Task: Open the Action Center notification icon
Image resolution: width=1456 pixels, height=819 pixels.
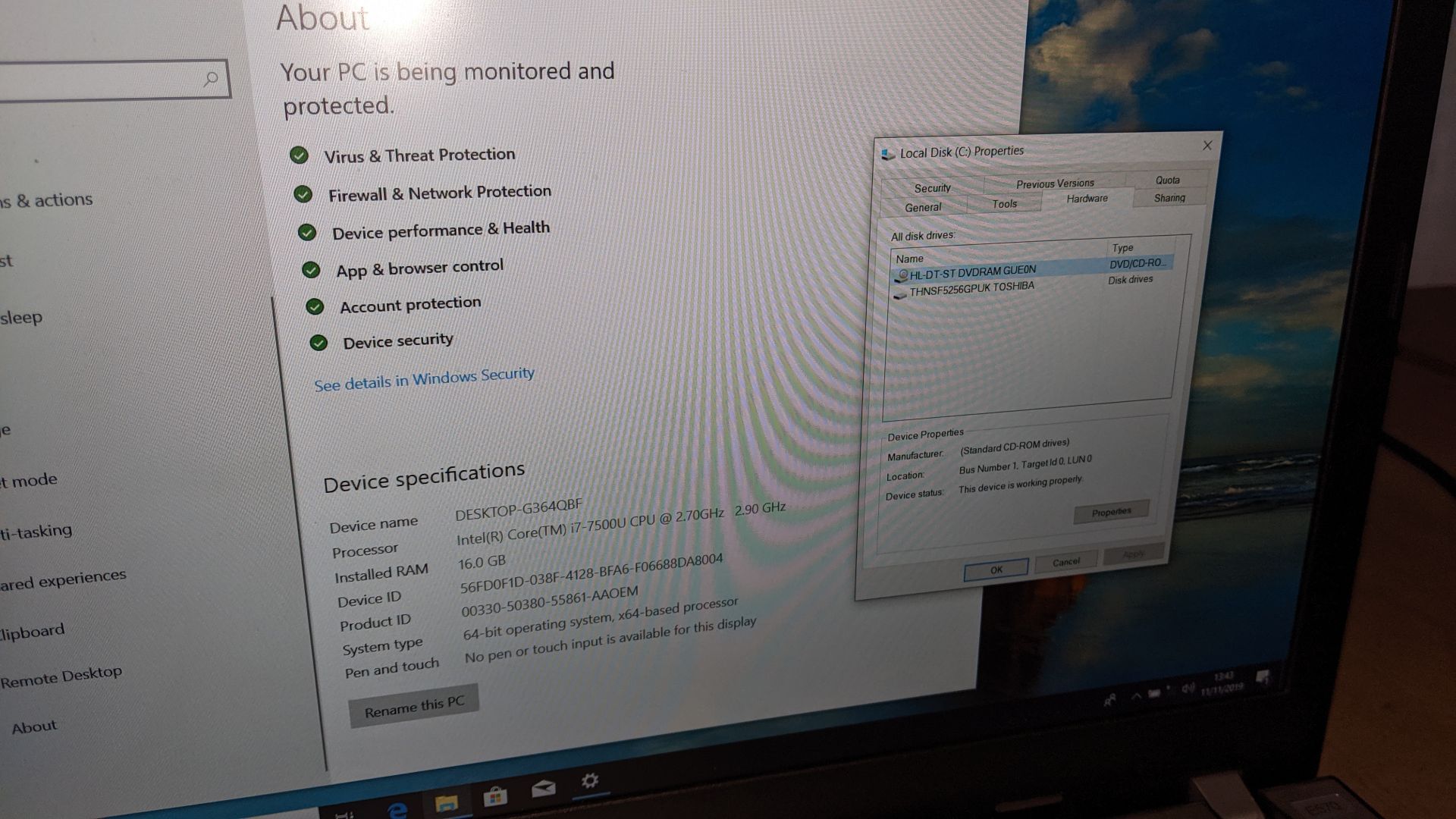Action: point(1263,677)
